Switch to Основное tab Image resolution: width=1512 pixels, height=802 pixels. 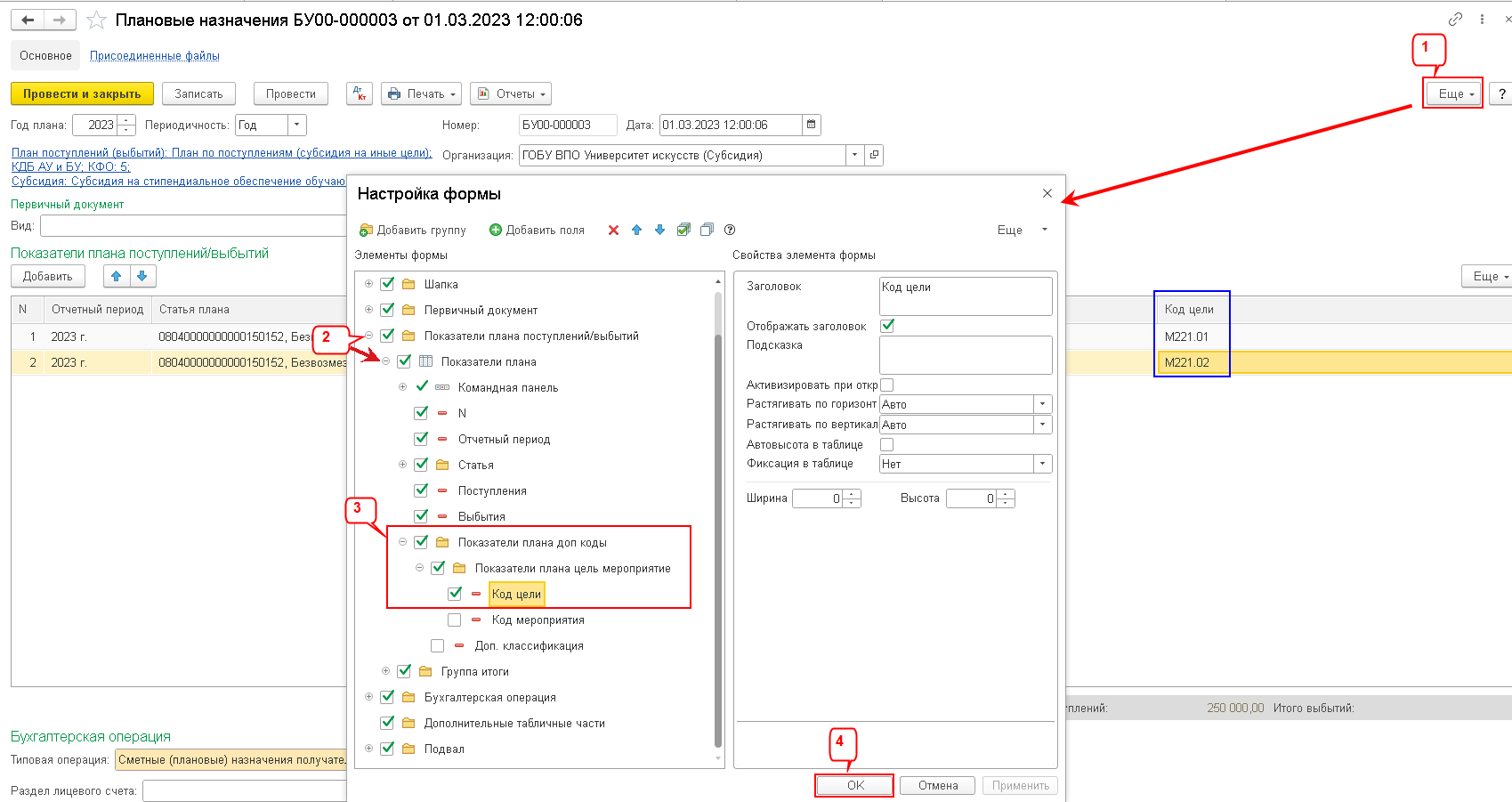(45, 55)
